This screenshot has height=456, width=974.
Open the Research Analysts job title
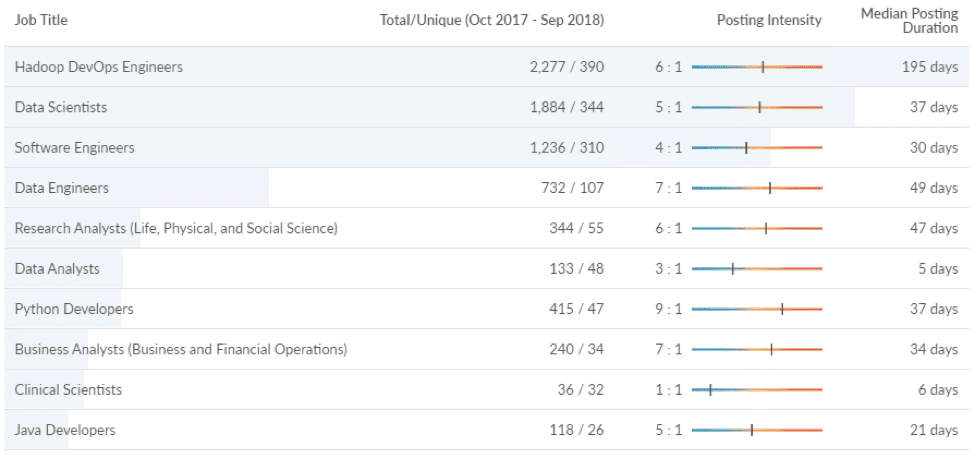pos(176,229)
